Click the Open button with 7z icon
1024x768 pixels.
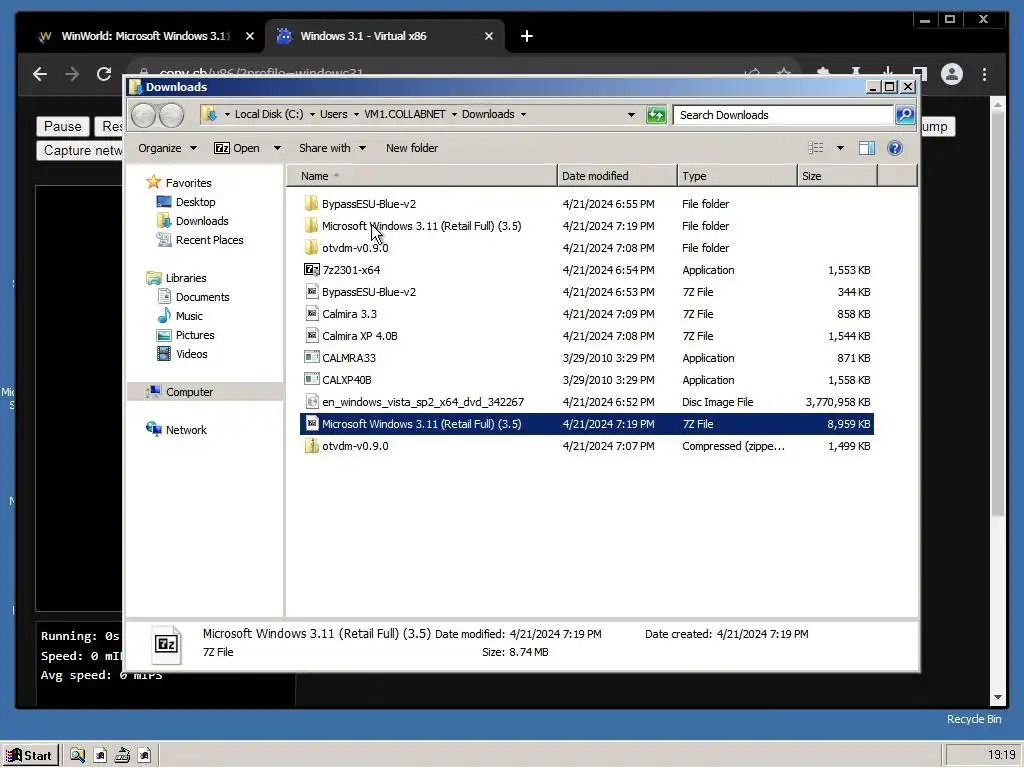237,148
